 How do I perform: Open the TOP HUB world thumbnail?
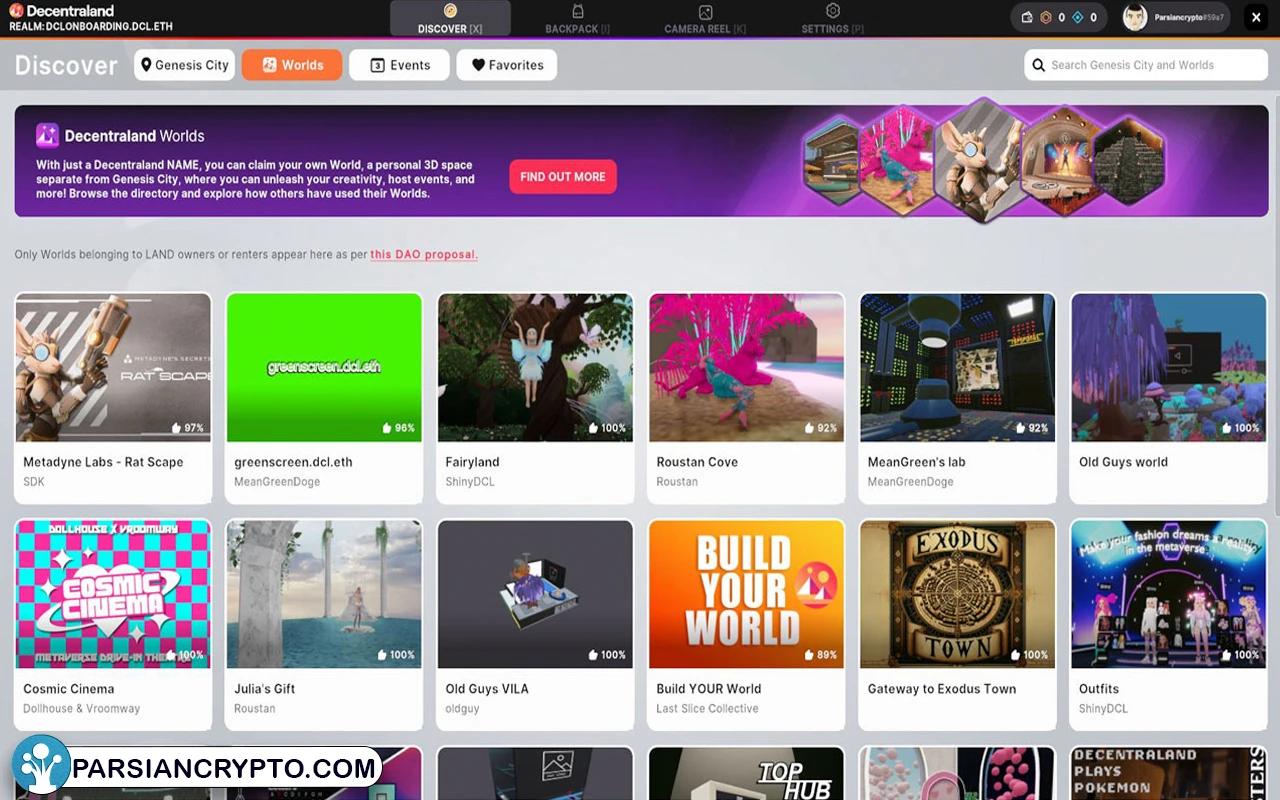pos(746,773)
